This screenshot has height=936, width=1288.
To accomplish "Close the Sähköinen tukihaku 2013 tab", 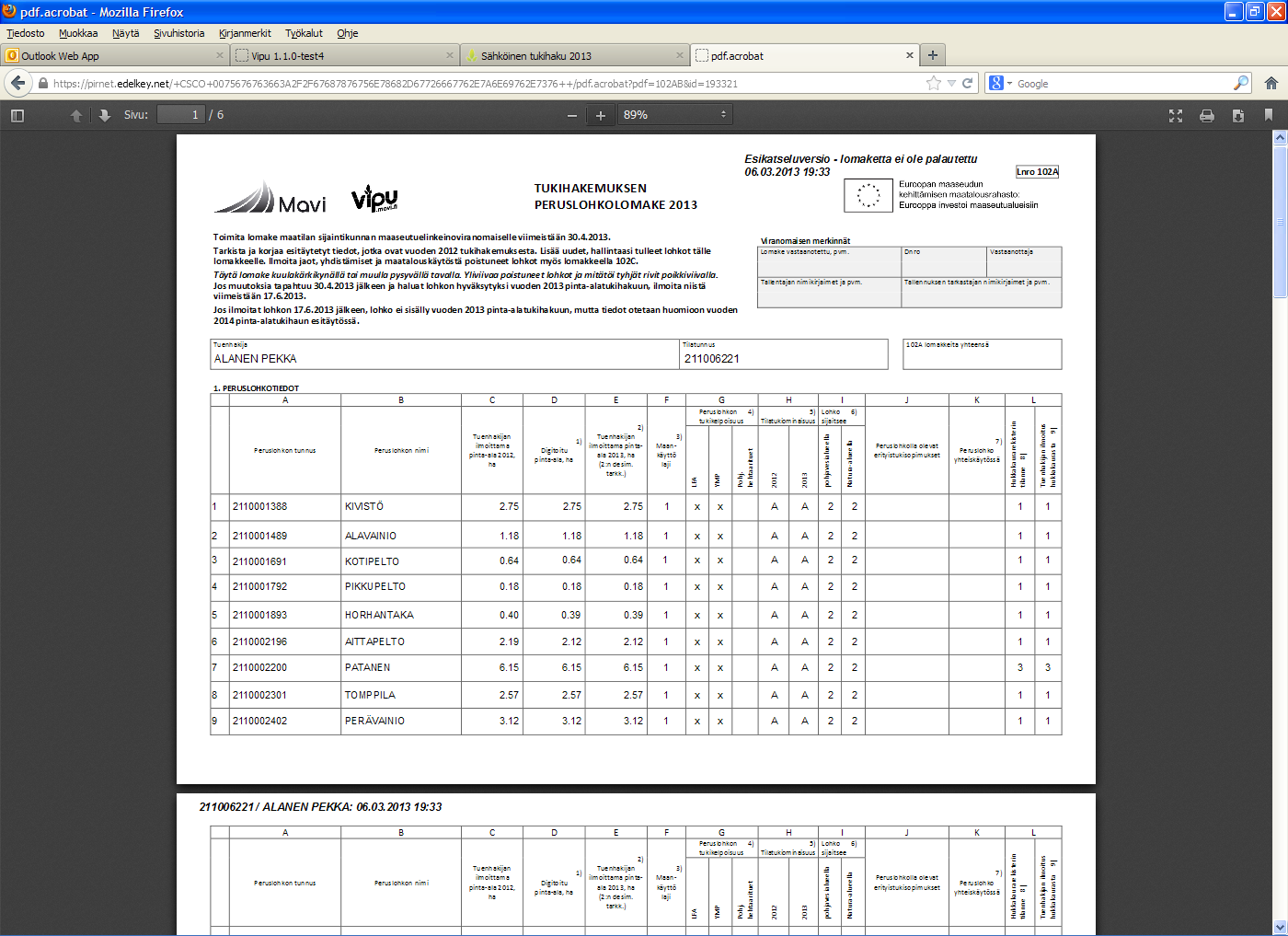I will tap(680, 55).
